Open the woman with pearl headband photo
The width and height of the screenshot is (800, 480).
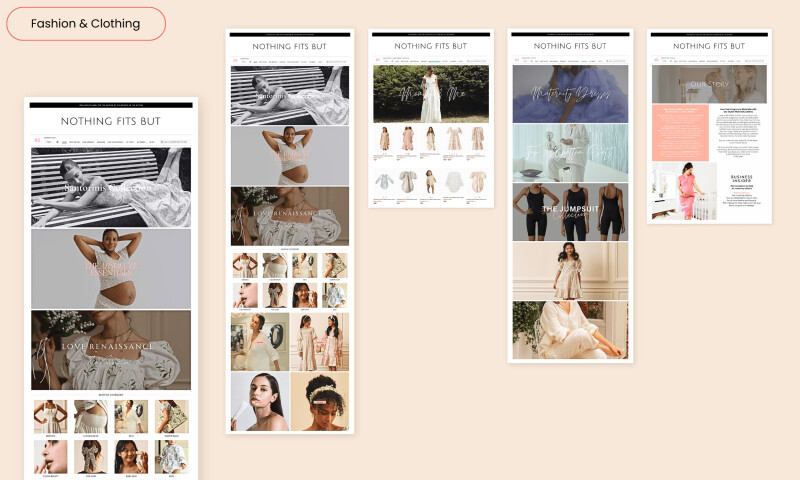(319, 402)
